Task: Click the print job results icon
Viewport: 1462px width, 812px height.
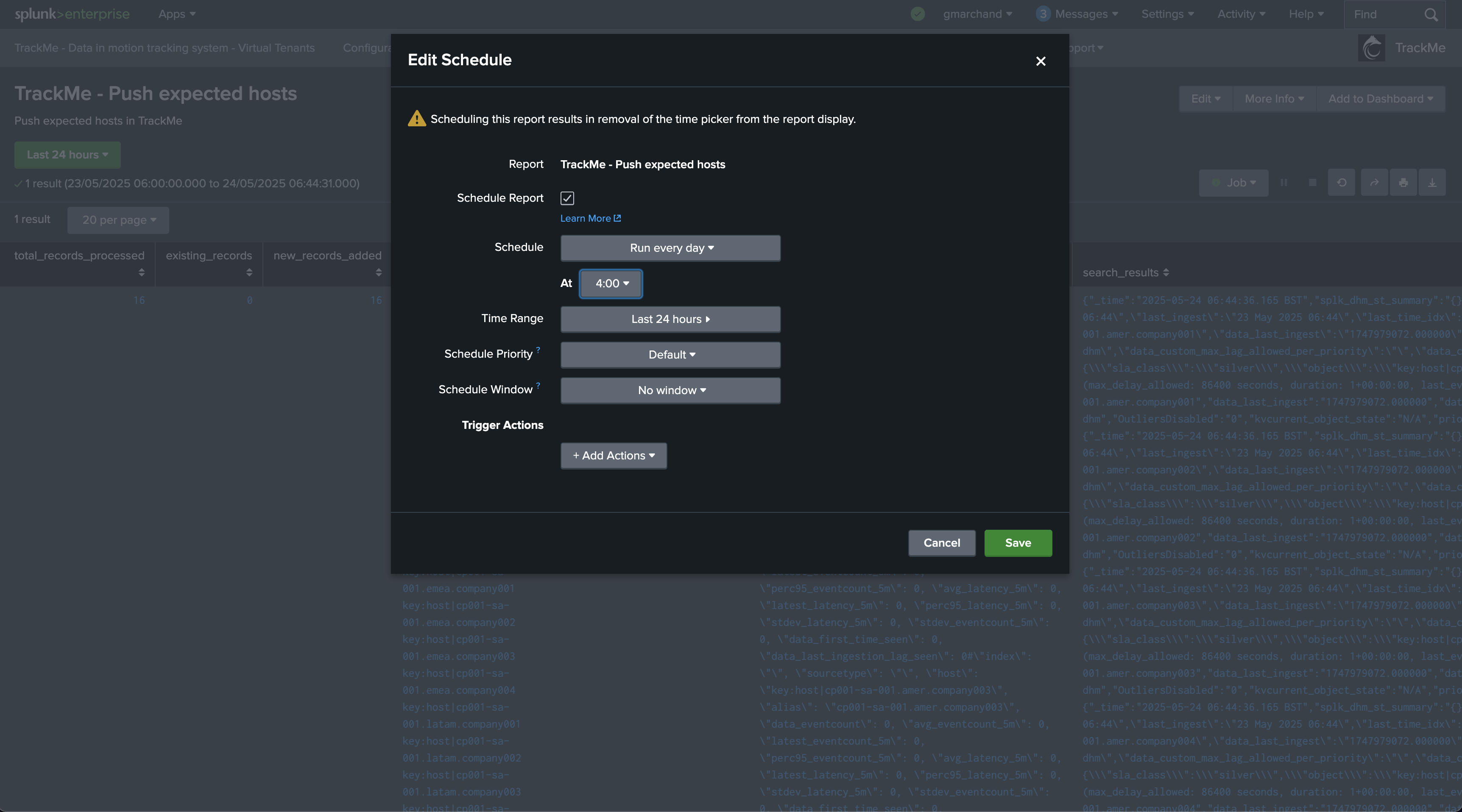Action: [1403, 183]
